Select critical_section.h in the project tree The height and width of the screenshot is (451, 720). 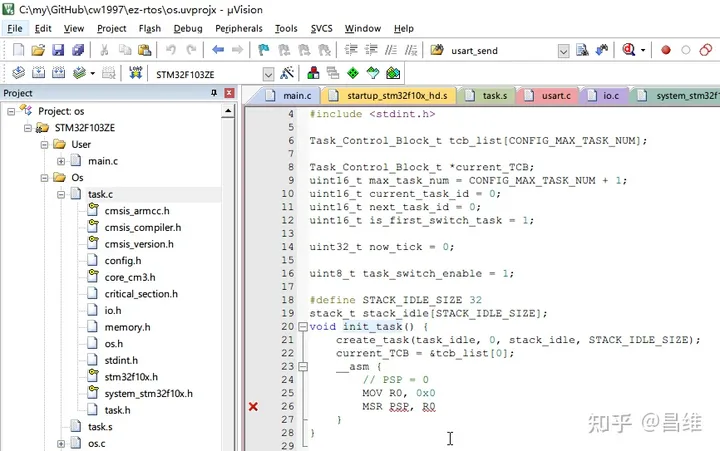(141, 294)
